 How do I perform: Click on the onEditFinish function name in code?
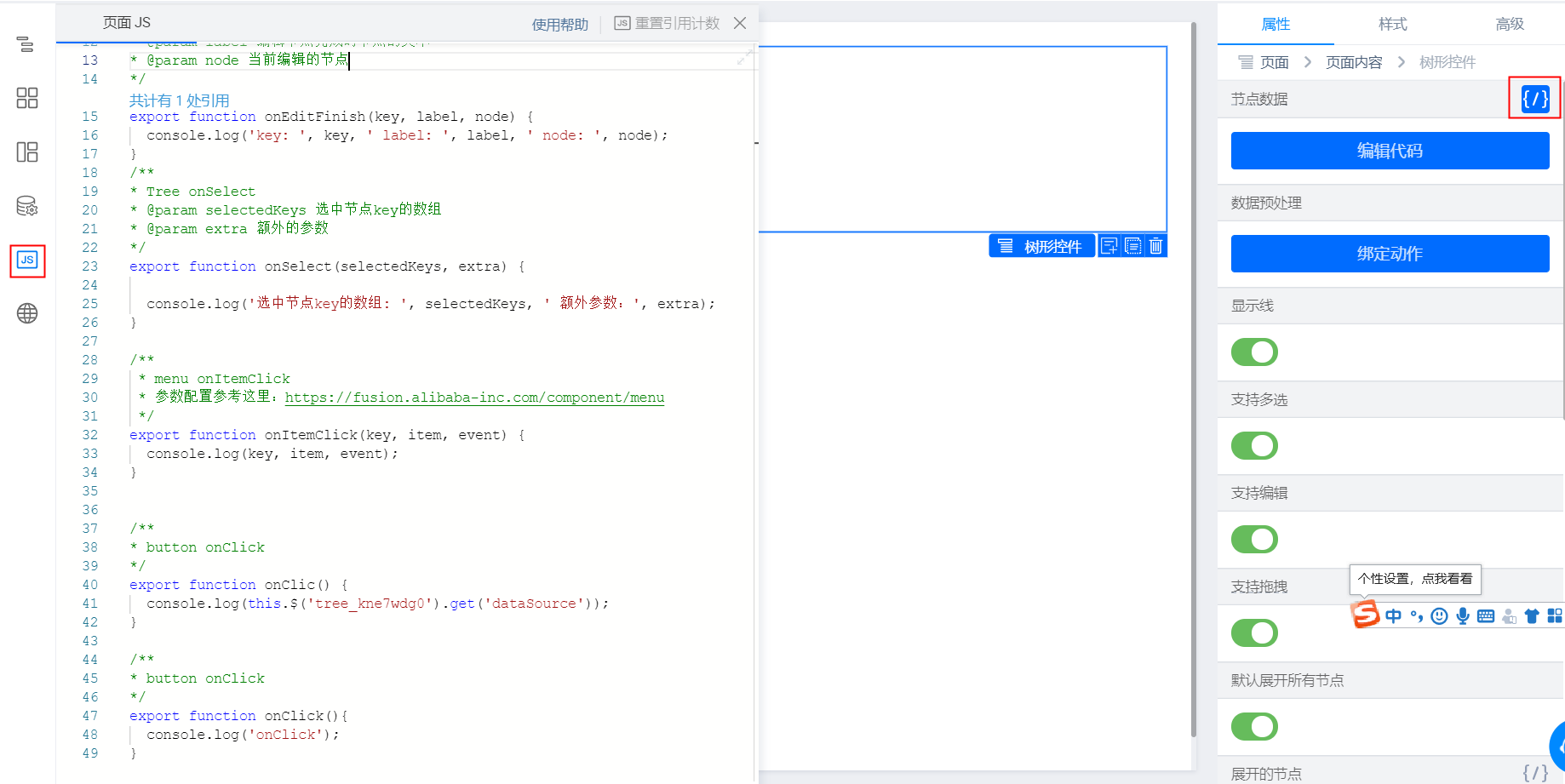pos(314,117)
